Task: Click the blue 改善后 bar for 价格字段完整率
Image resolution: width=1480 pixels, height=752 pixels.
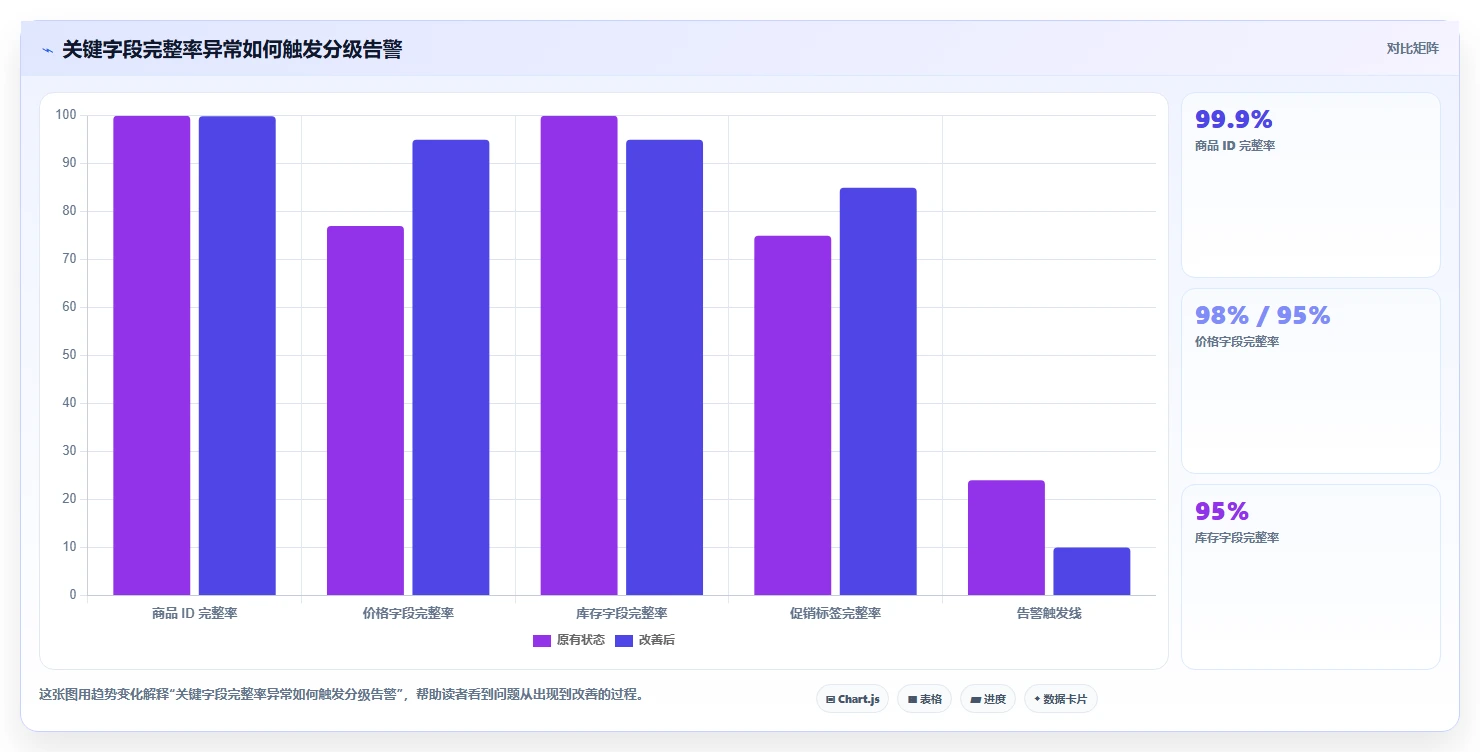Action: pyautogui.click(x=451, y=368)
